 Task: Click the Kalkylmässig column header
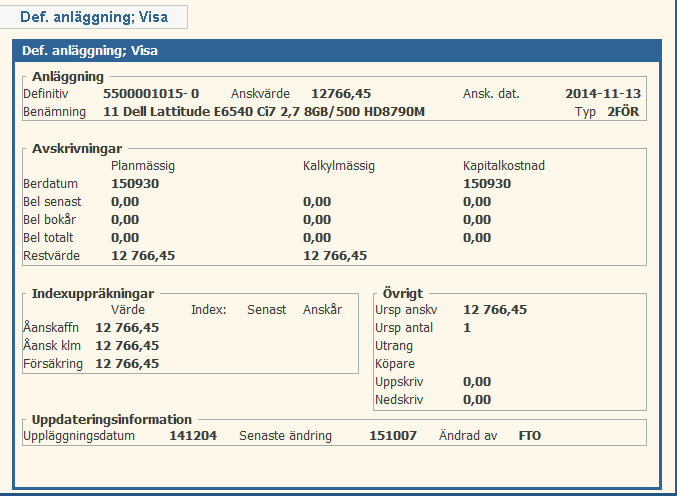pyautogui.click(x=339, y=166)
